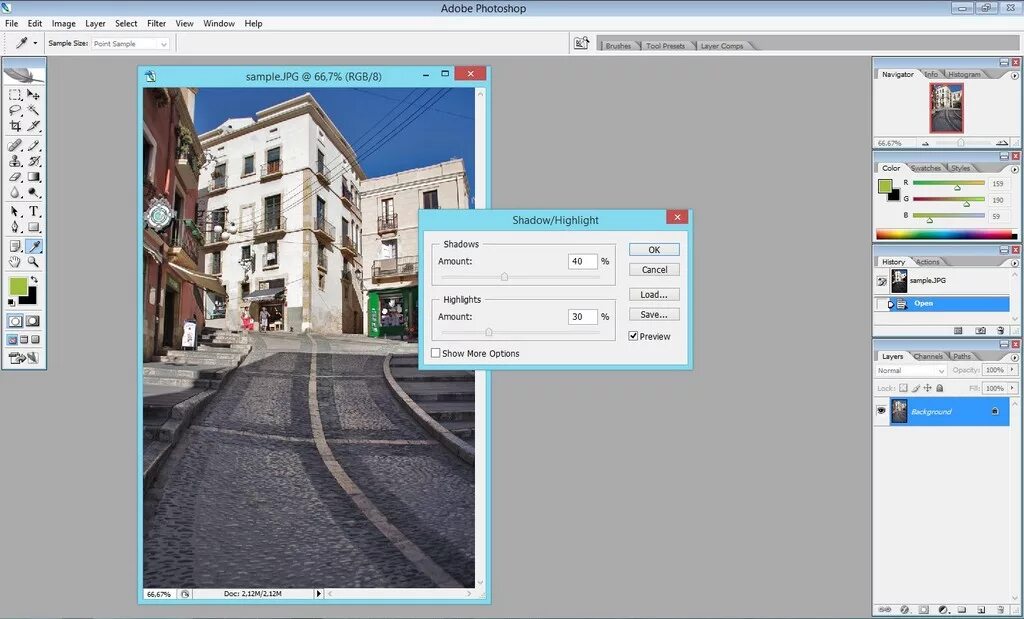Switch to the Histogram tab
This screenshot has width=1024, height=619.
tap(965, 74)
